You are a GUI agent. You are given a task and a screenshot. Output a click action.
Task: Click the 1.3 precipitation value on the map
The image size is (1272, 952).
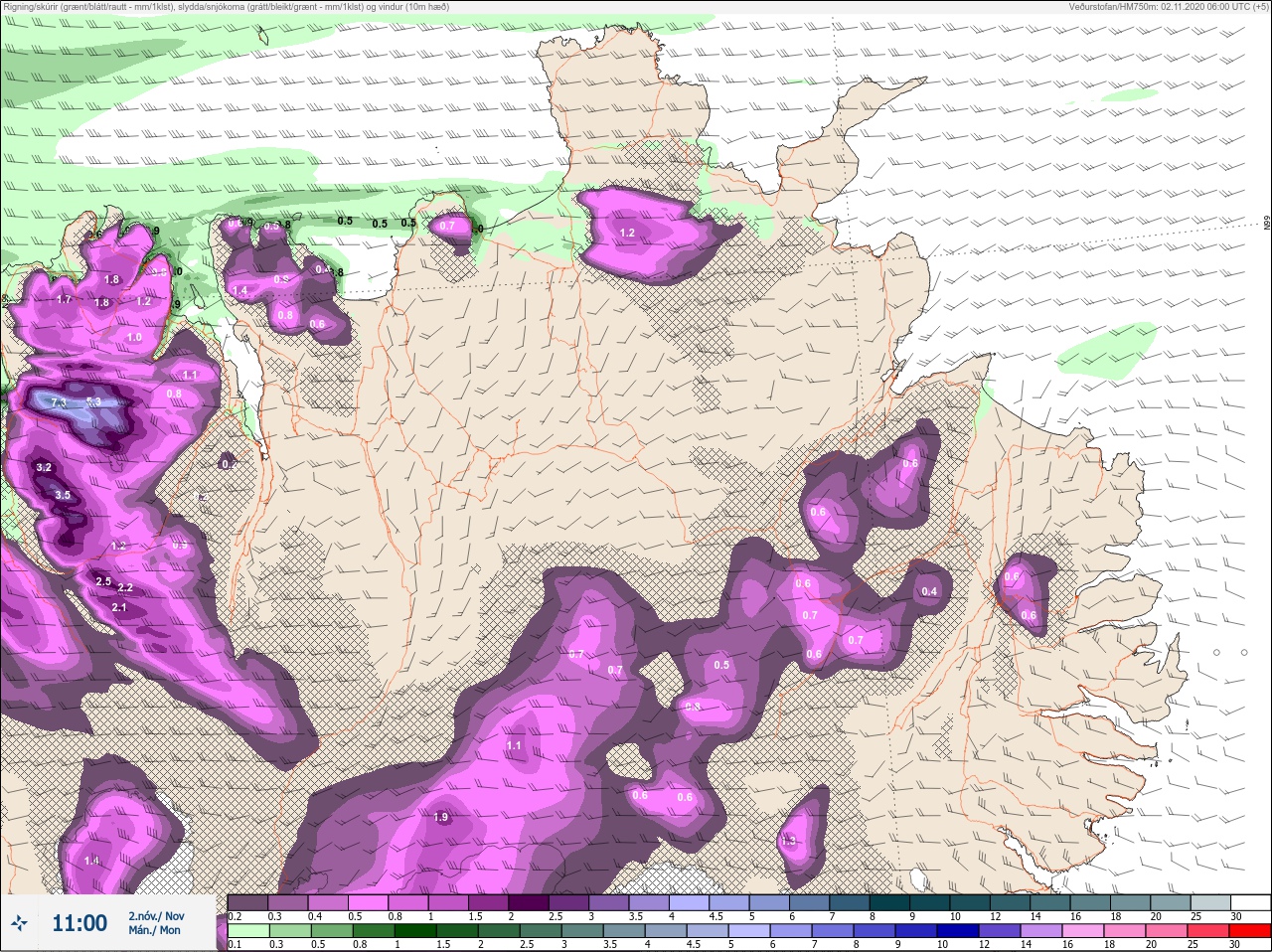[x=789, y=841]
